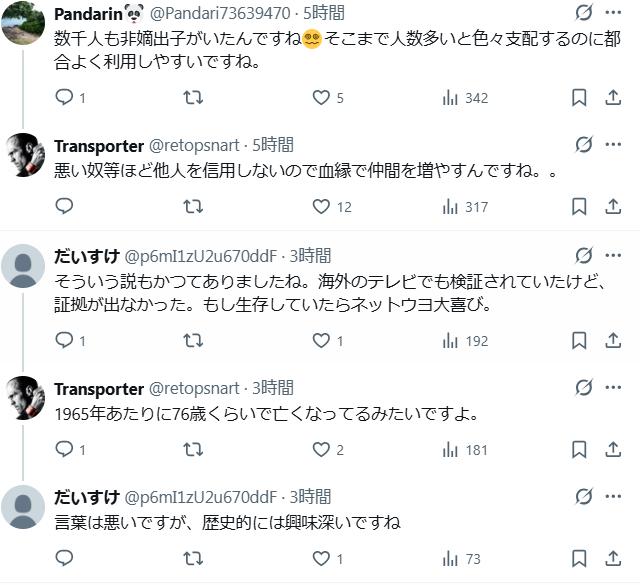Click だいすけ's profile avatar on 3時間 reply
Viewport: 640px width, 585px height.
click(24, 265)
